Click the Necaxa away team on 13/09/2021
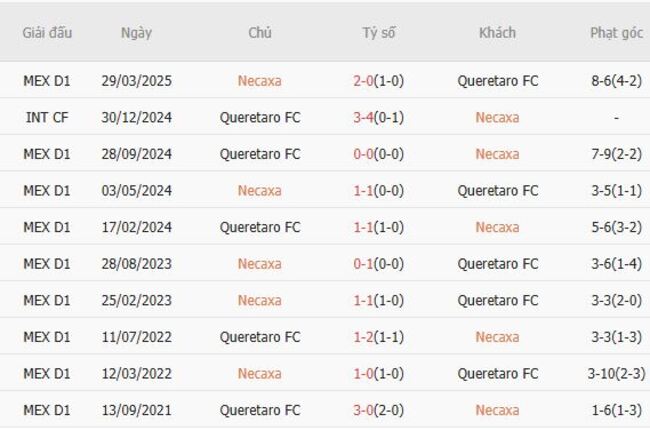650x430 pixels. coord(497,410)
